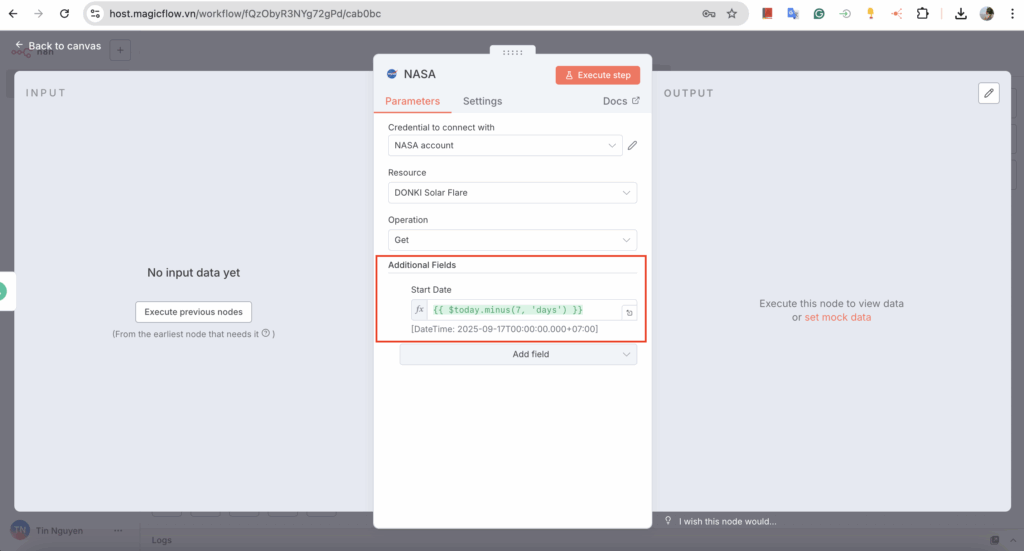This screenshot has width=1024, height=551.
Task: Click the edit output pencil icon
Action: tap(989, 93)
